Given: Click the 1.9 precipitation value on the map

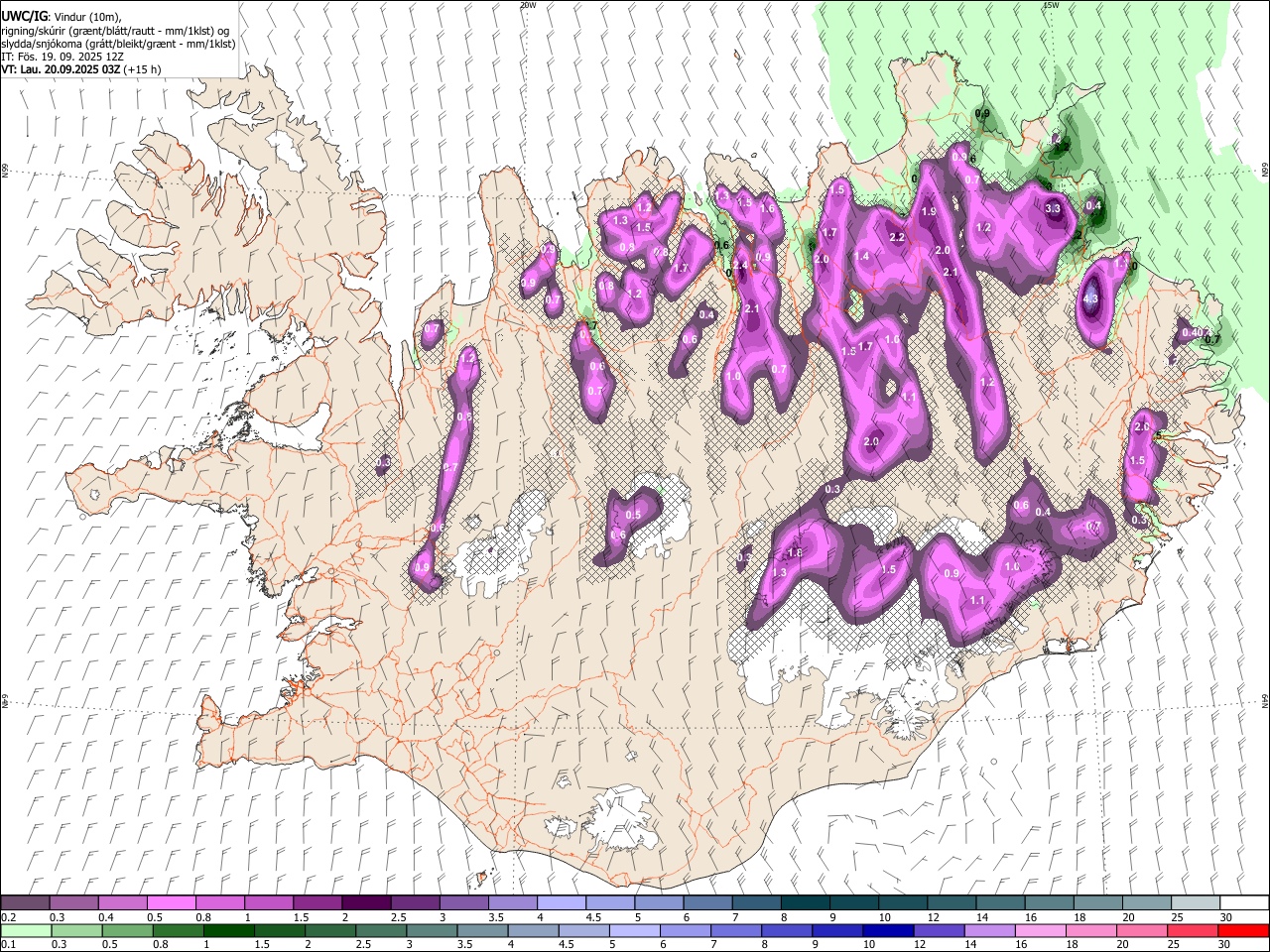Looking at the screenshot, I should coord(929,211).
